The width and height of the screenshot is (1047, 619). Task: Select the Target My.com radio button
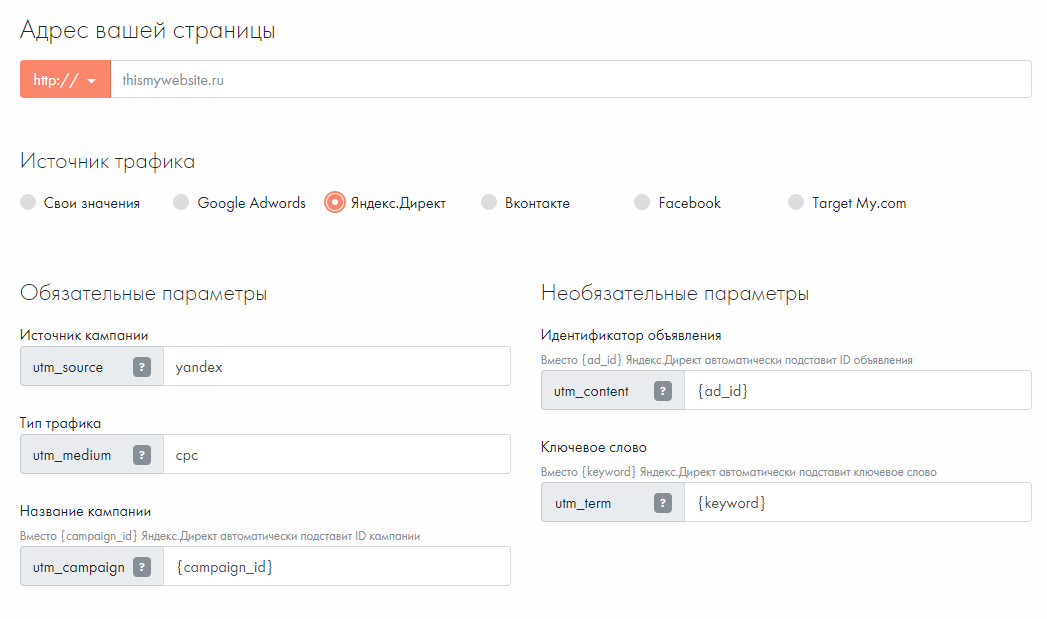point(795,202)
